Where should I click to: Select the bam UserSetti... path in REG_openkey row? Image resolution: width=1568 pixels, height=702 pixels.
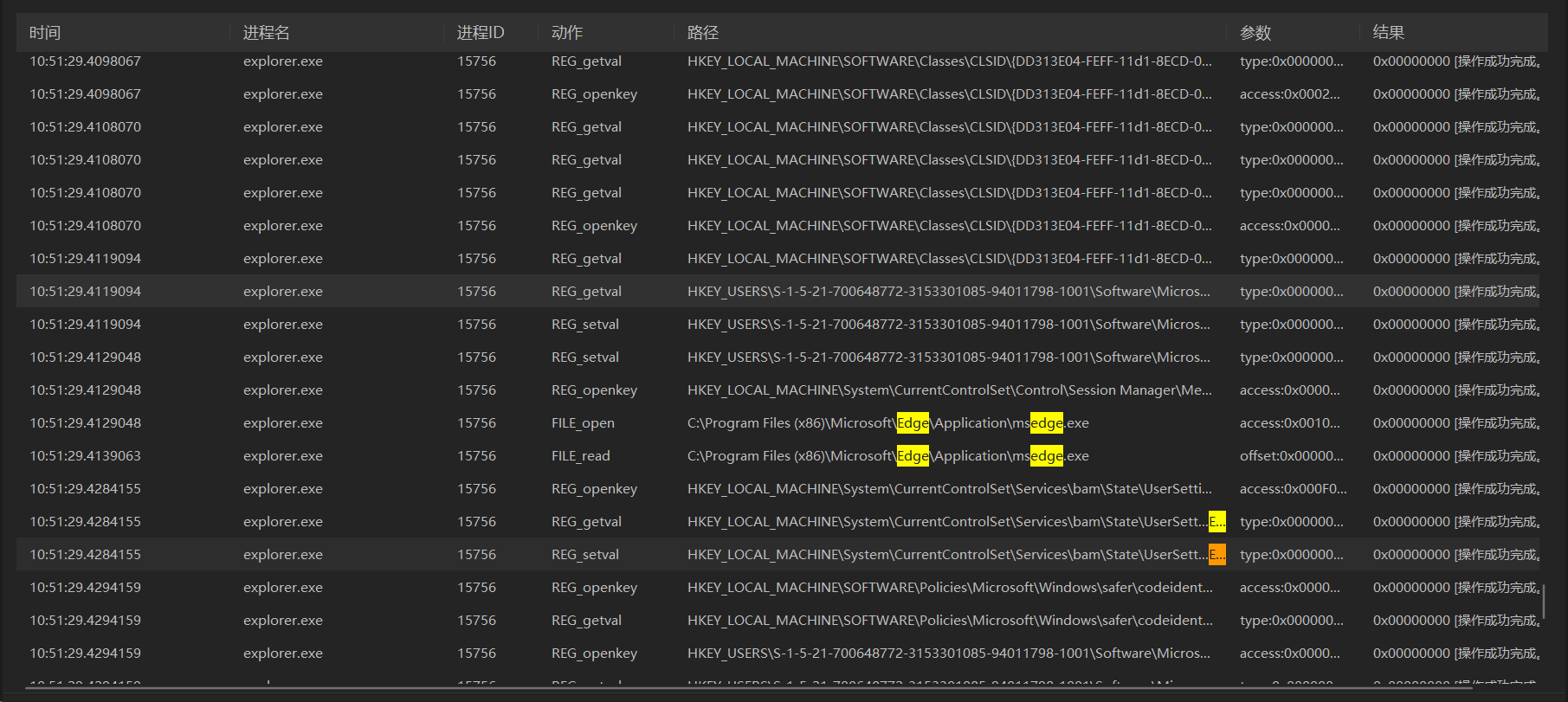[950, 489]
